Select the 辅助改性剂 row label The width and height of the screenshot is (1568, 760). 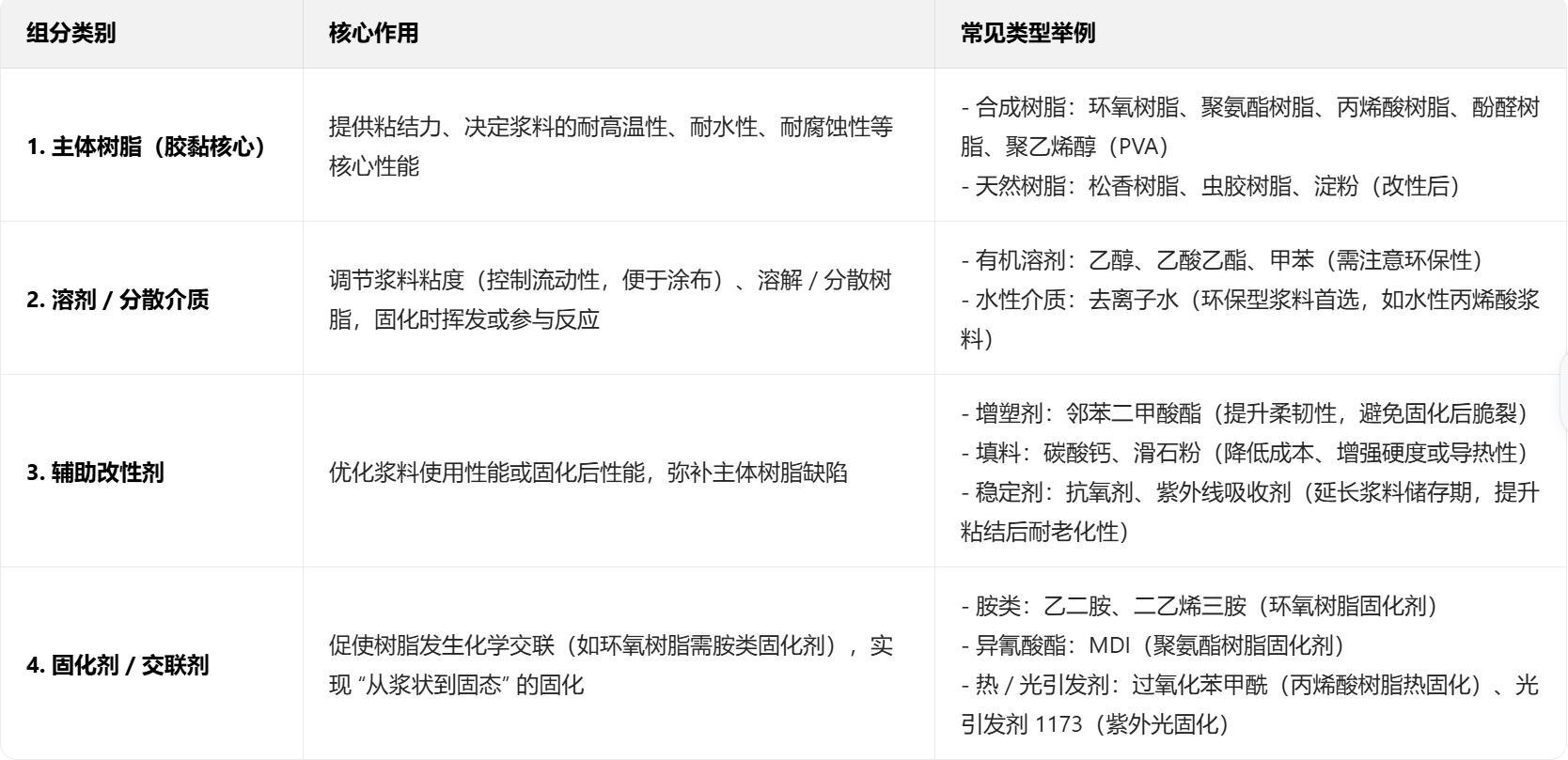(x=95, y=472)
